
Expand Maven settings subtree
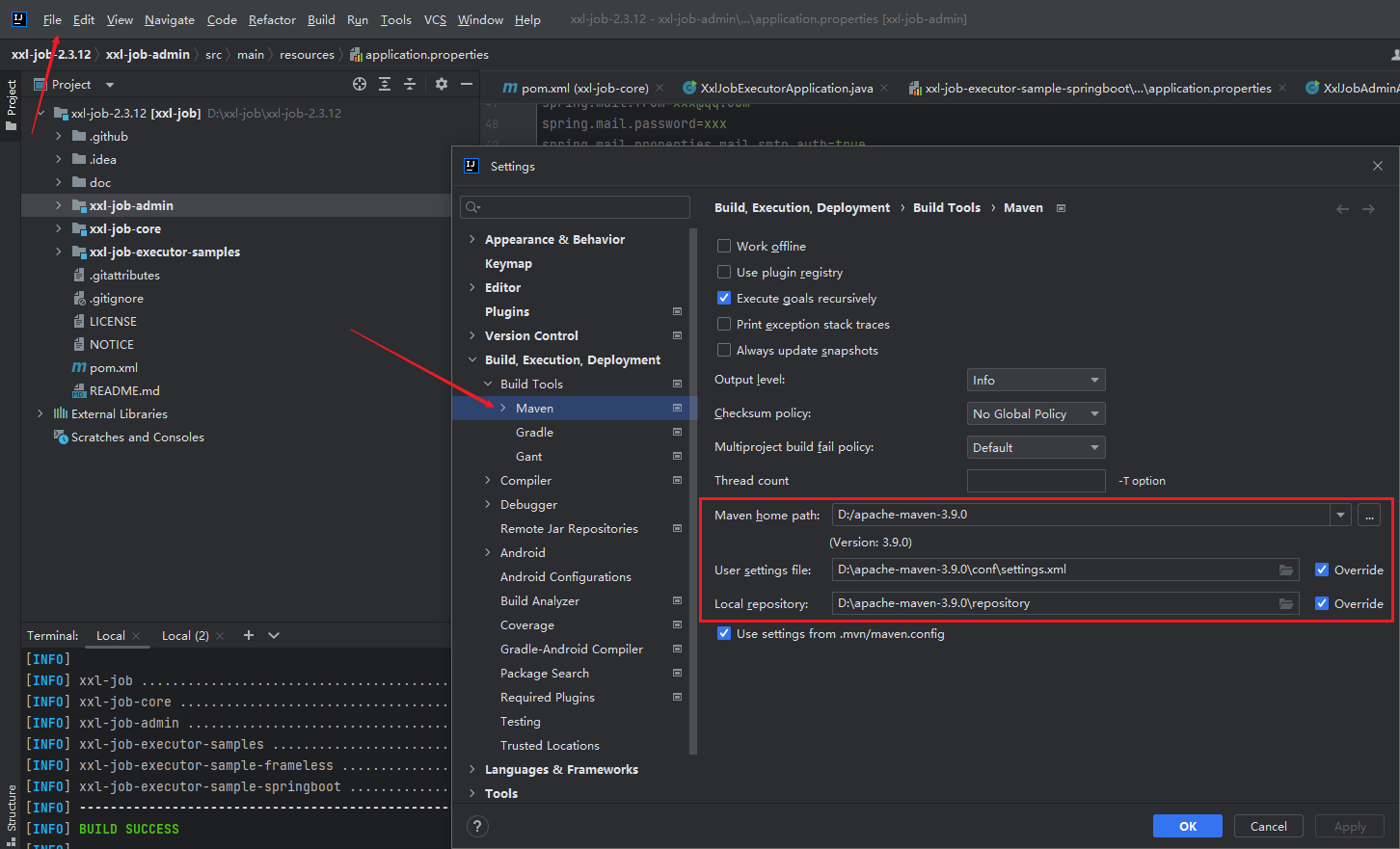coord(502,408)
